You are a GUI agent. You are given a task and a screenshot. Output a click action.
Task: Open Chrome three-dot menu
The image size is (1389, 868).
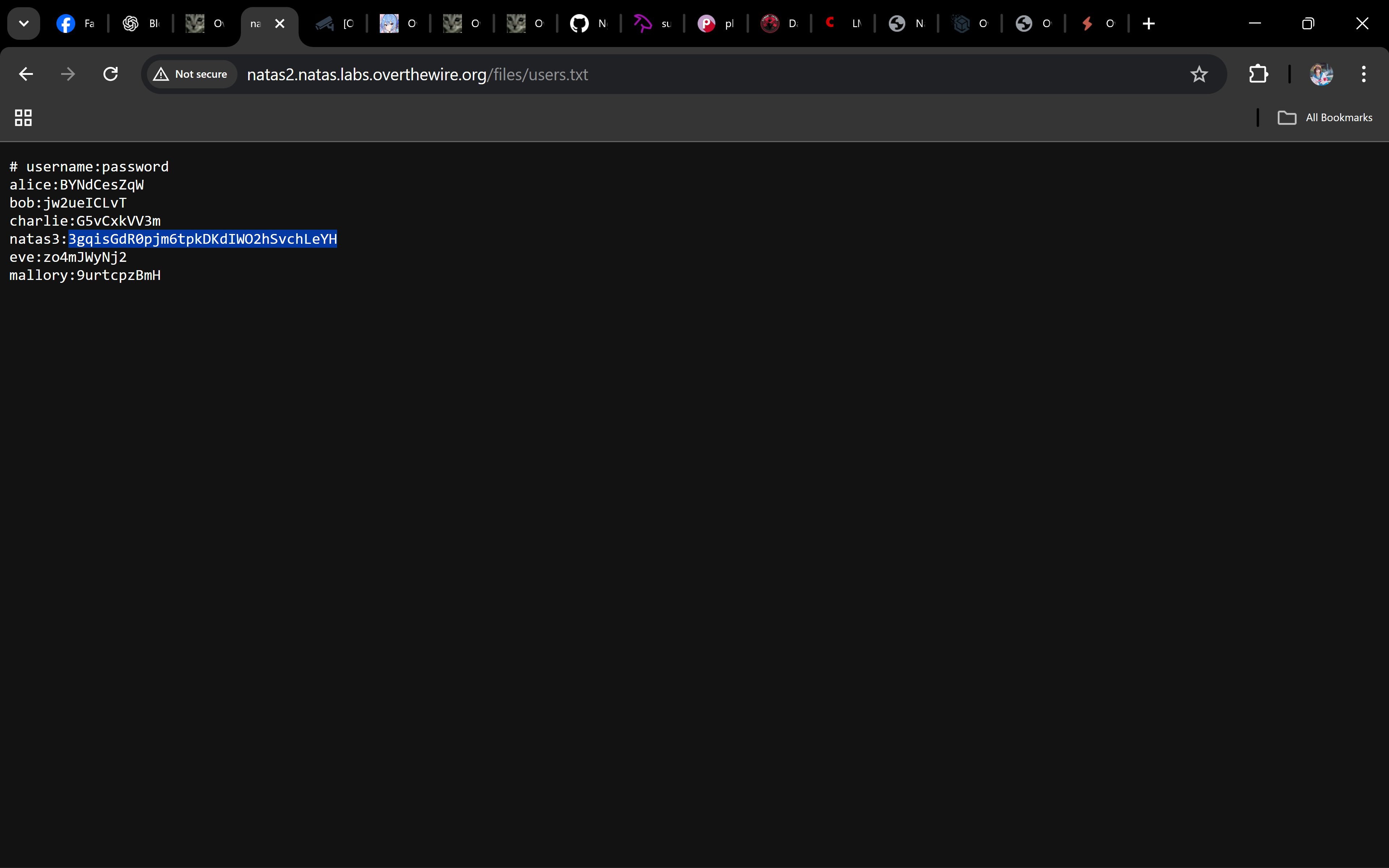(x=1363, y=74)
